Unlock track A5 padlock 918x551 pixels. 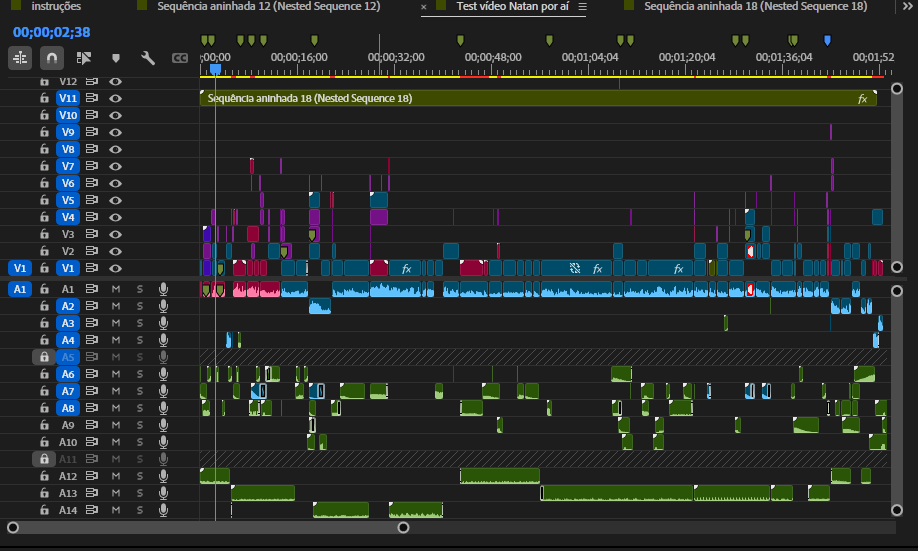(44, 357)
